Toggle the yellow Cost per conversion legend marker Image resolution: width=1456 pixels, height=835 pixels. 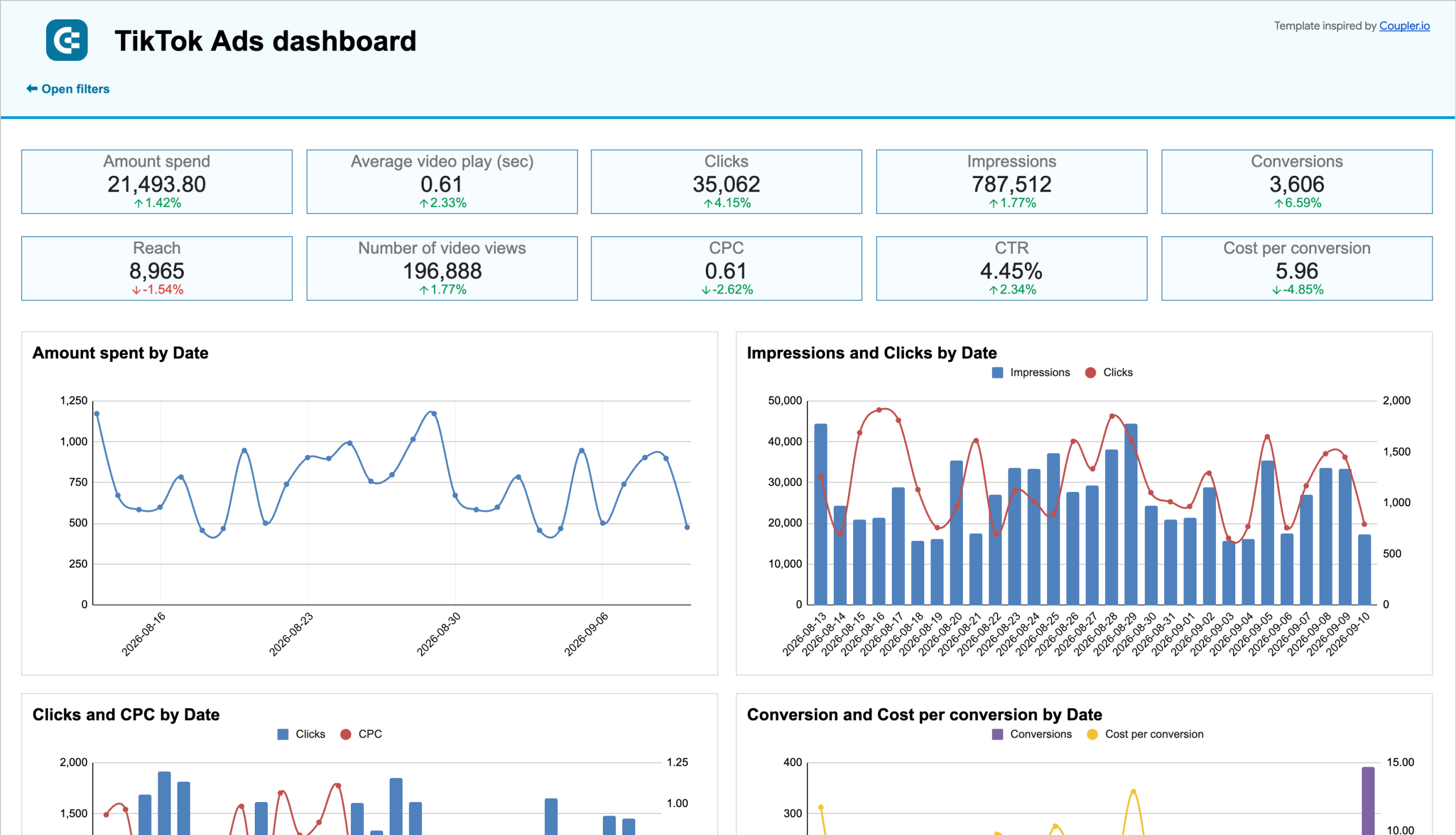[x=1092, y=735]
